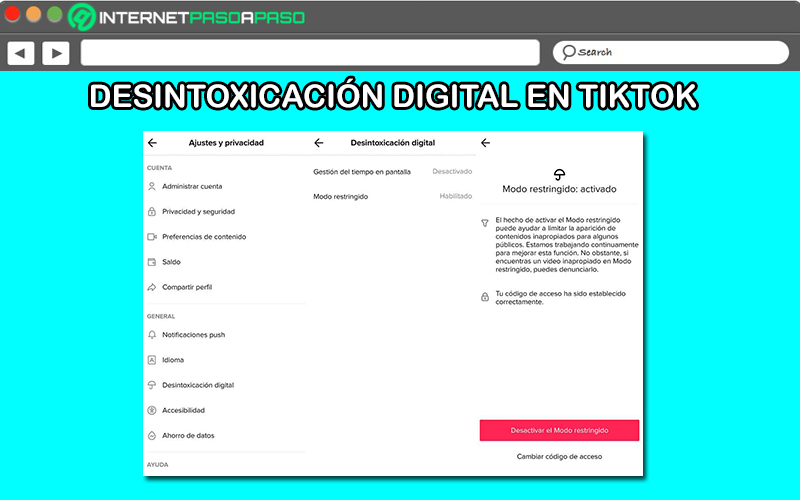This screenshot has height=500, width=800.
Task: Click the browser forward arrow button
Action: coord(56,53)
